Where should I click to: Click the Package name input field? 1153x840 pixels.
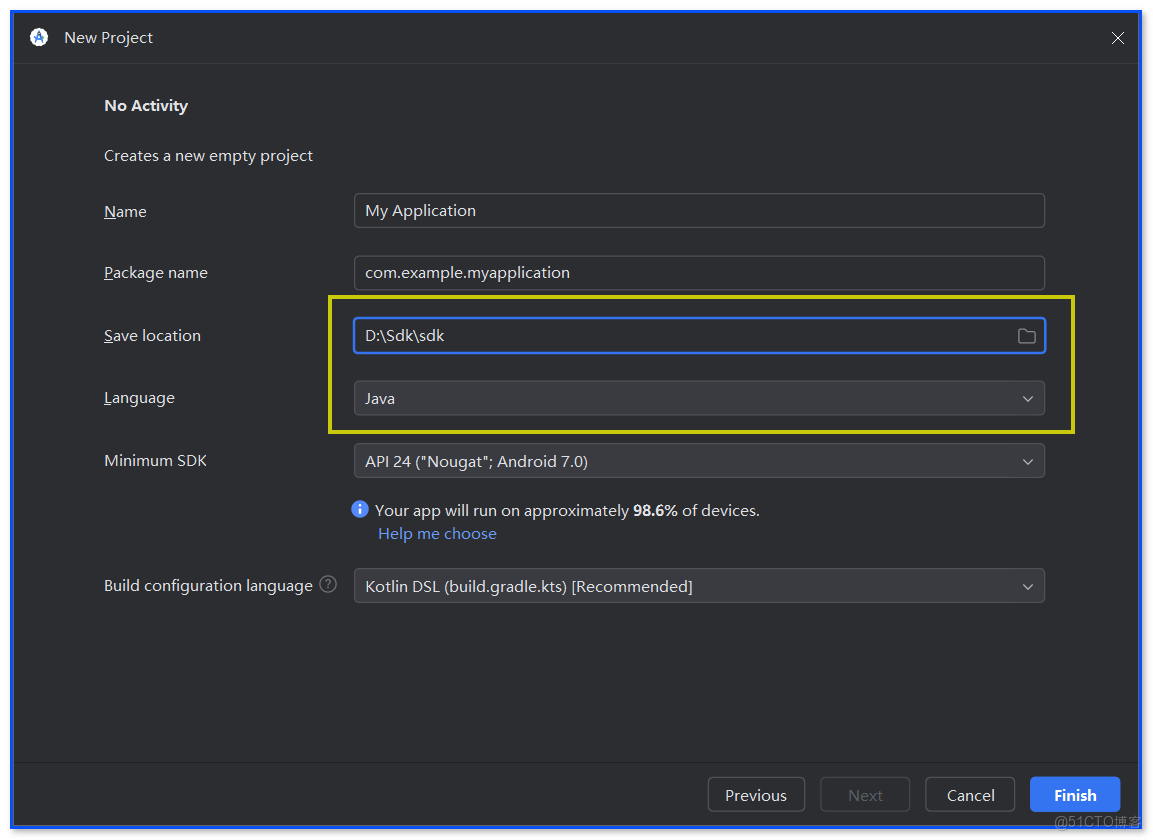(x=700, y=272)
